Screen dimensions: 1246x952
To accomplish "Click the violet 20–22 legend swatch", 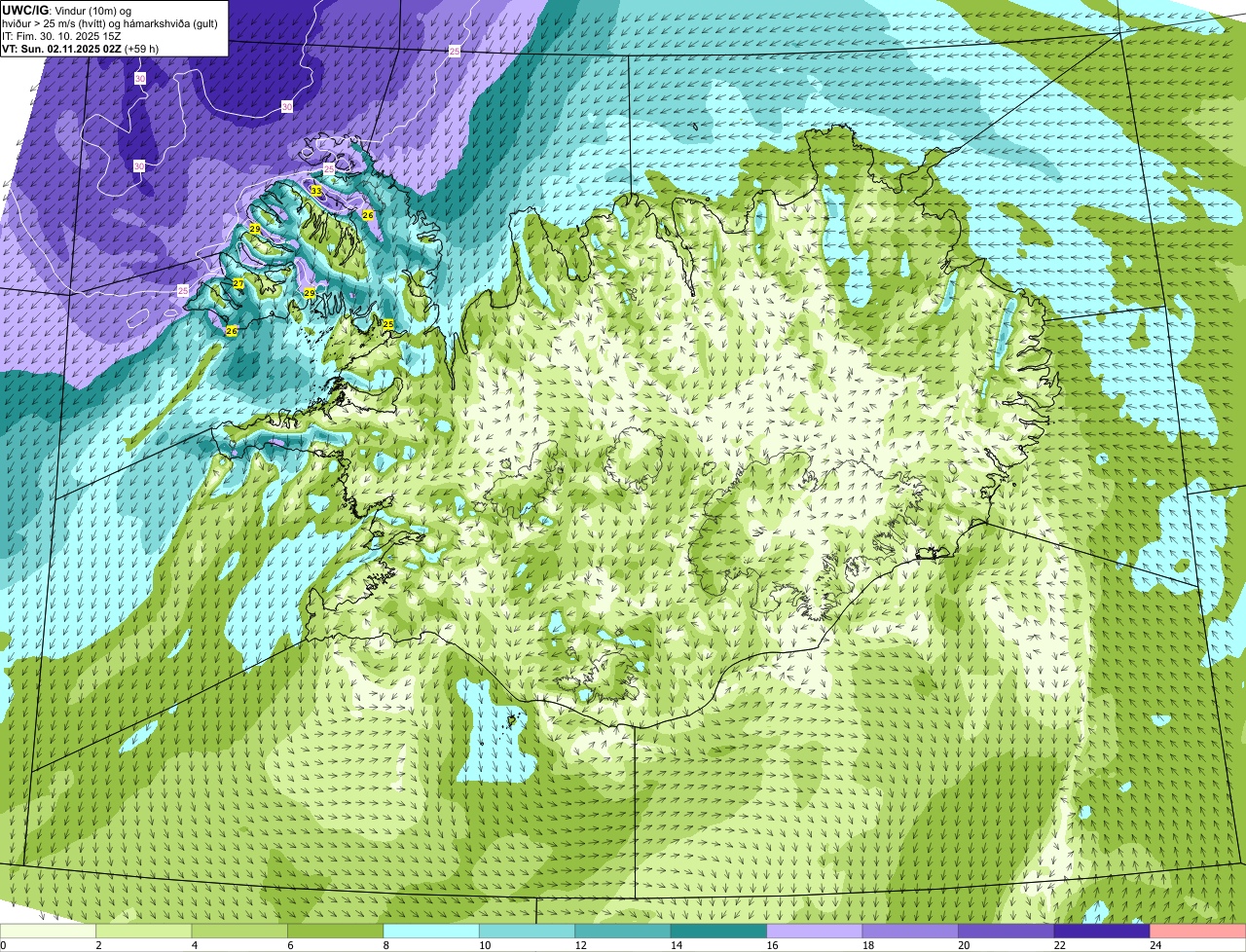I will point(1006,931).
